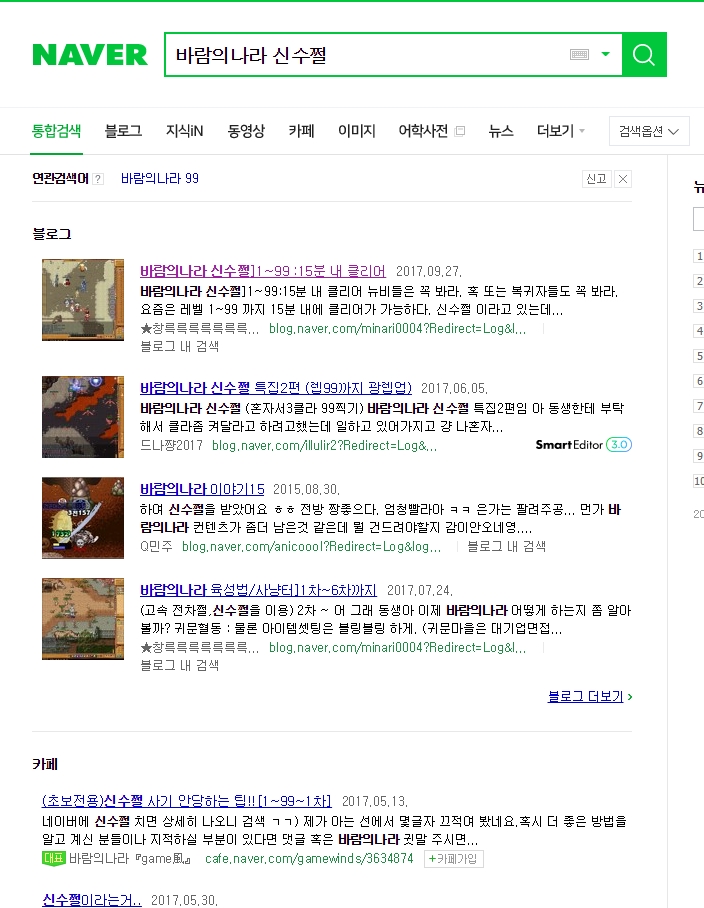Click the 신고 button
The width and height of the screenshot is (704, 908).
pyautogui.click(x=596, y=179)
